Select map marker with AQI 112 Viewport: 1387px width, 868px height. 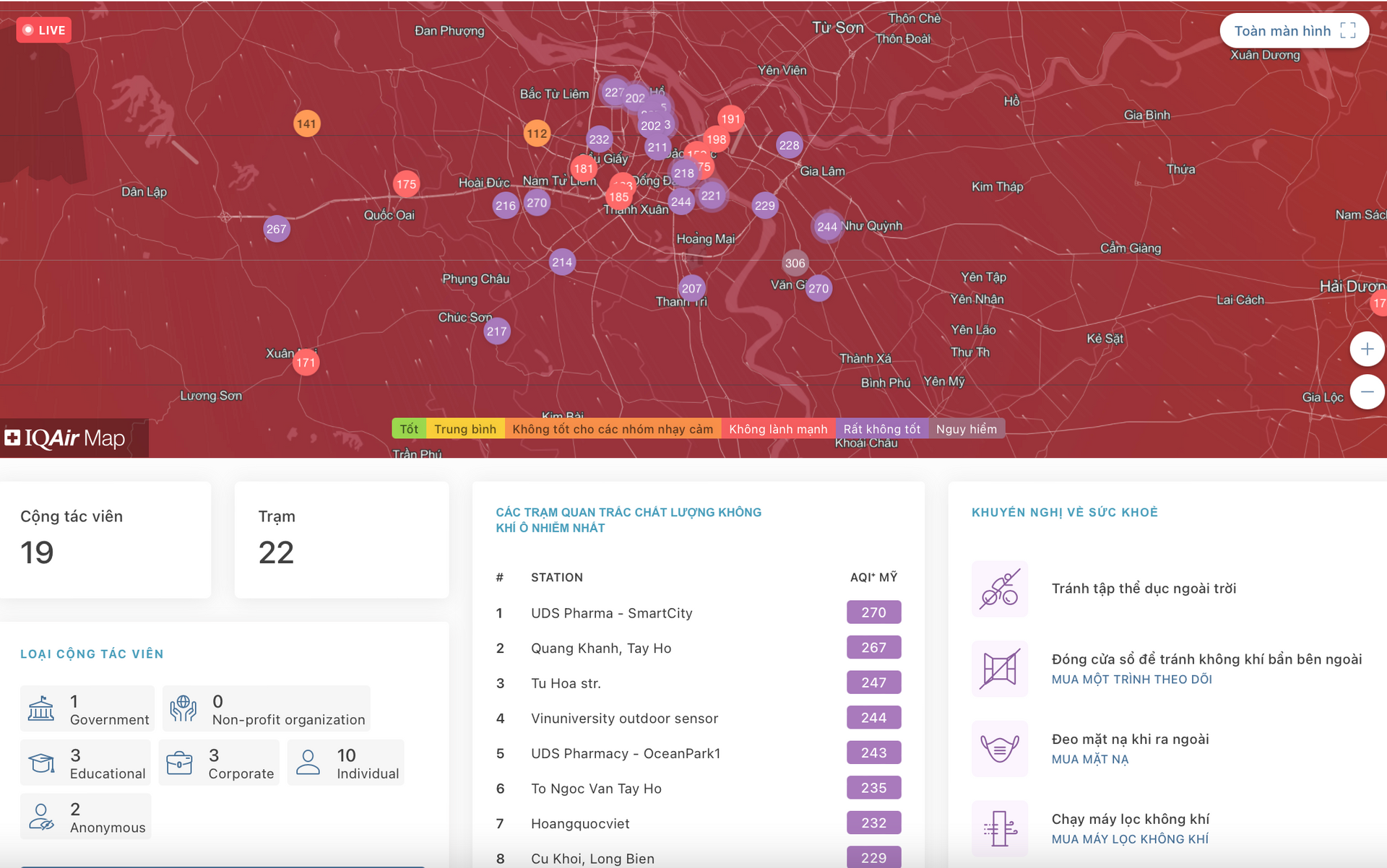tap(537, 134)
